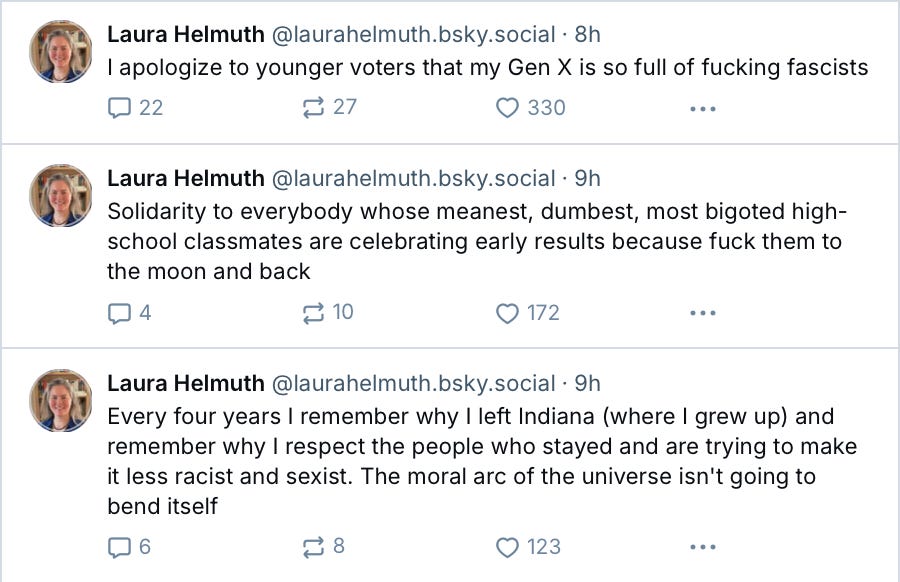
Task: Reply to the Gen X apology post
Action: [120, 107]
